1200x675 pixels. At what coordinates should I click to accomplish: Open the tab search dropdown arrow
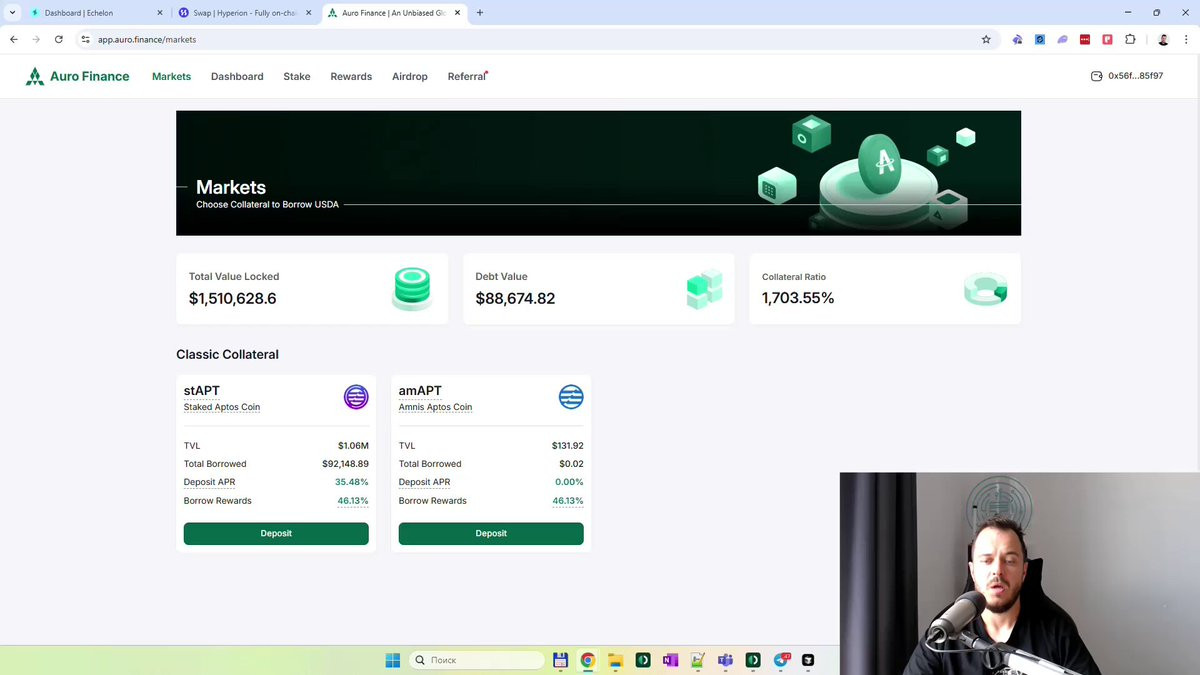point(12,13)
